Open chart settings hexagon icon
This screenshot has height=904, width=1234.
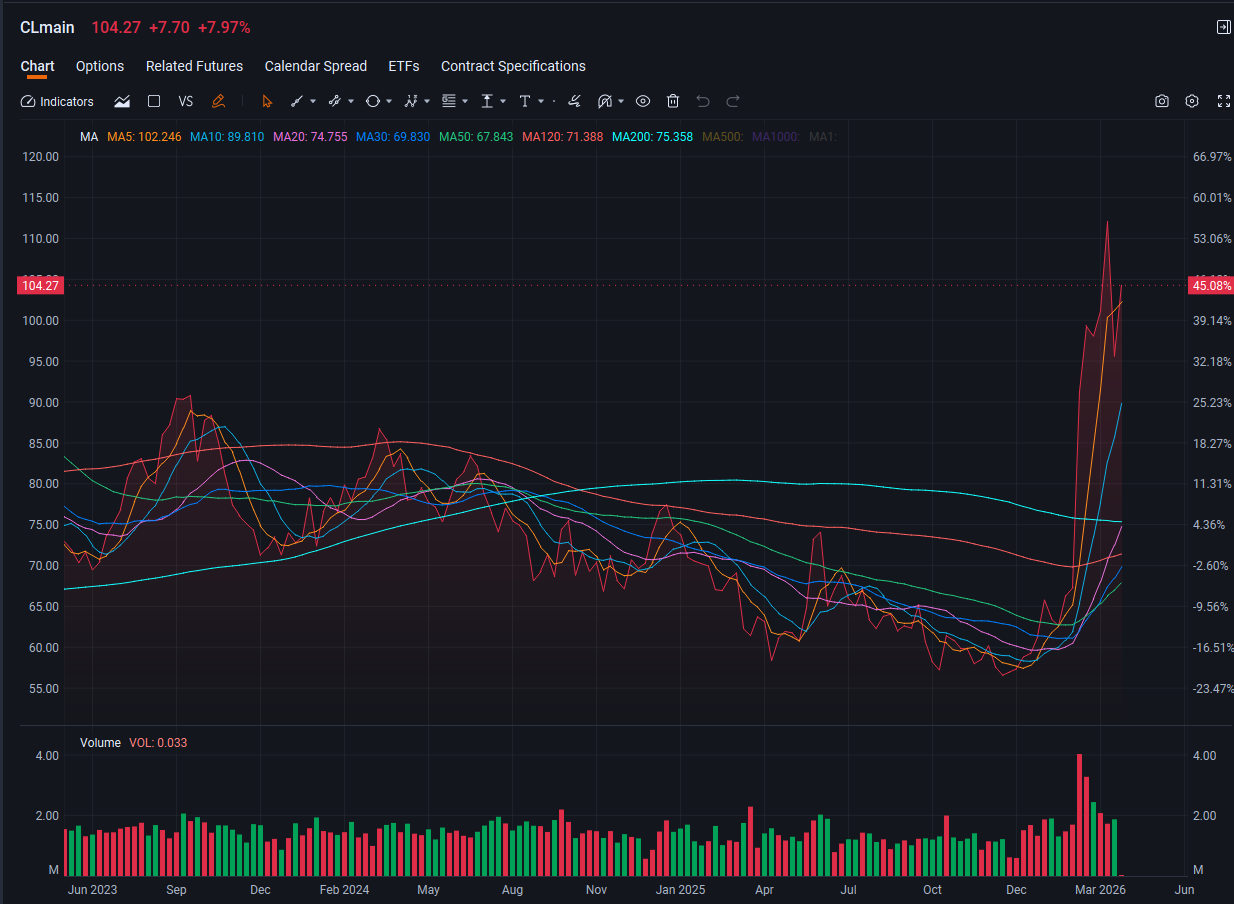coord(1192,101)
